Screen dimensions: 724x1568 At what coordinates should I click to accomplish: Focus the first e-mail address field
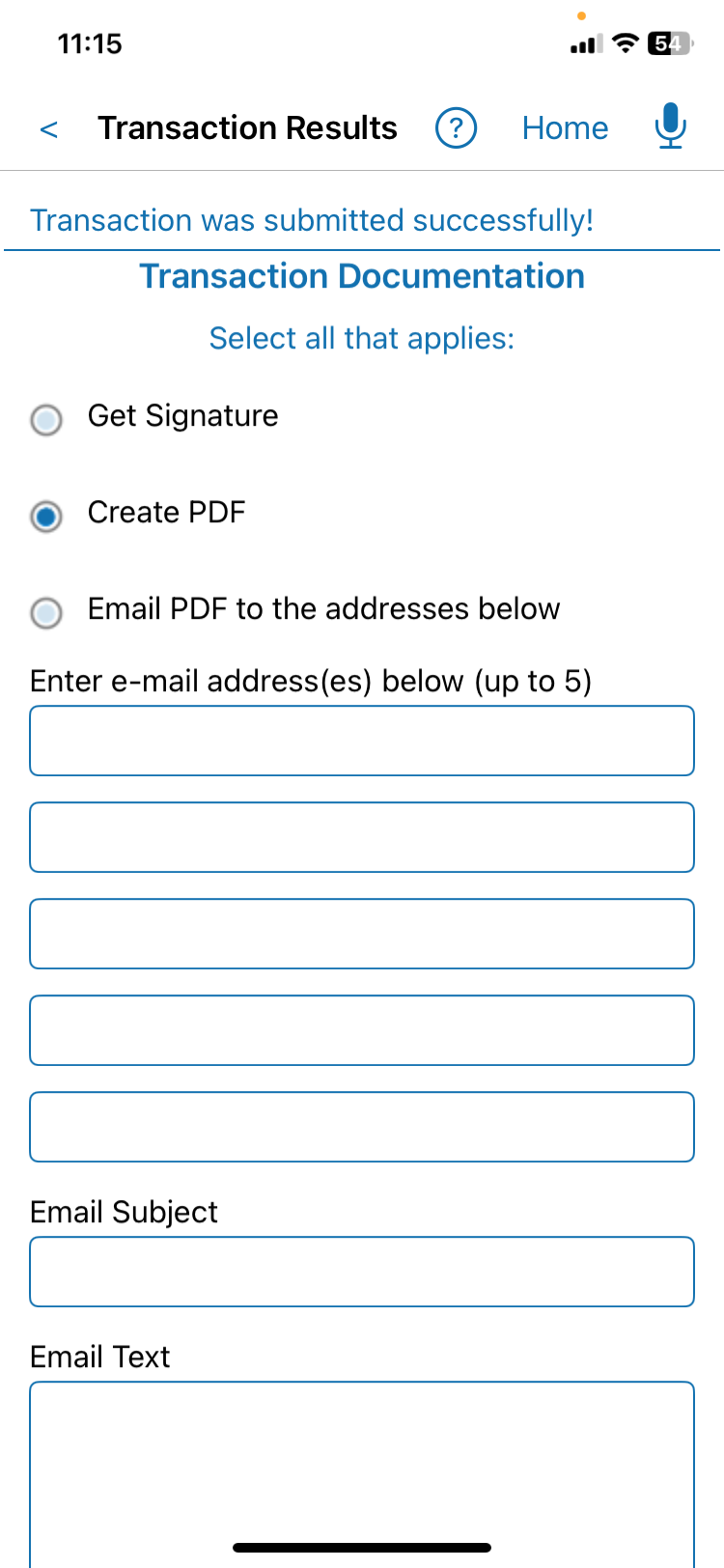(x=362, y=741)
